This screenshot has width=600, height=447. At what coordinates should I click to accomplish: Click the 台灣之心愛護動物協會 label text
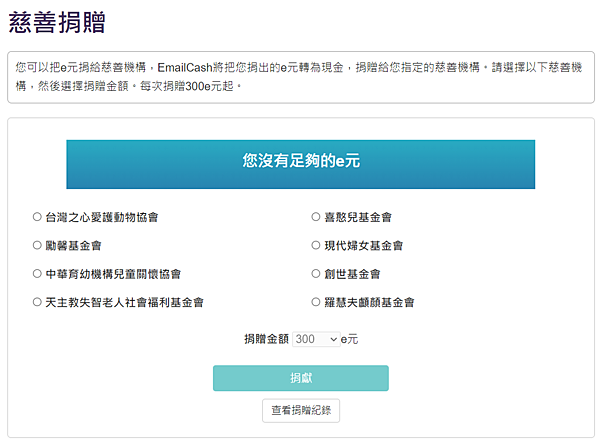click(x=102, y=217)
